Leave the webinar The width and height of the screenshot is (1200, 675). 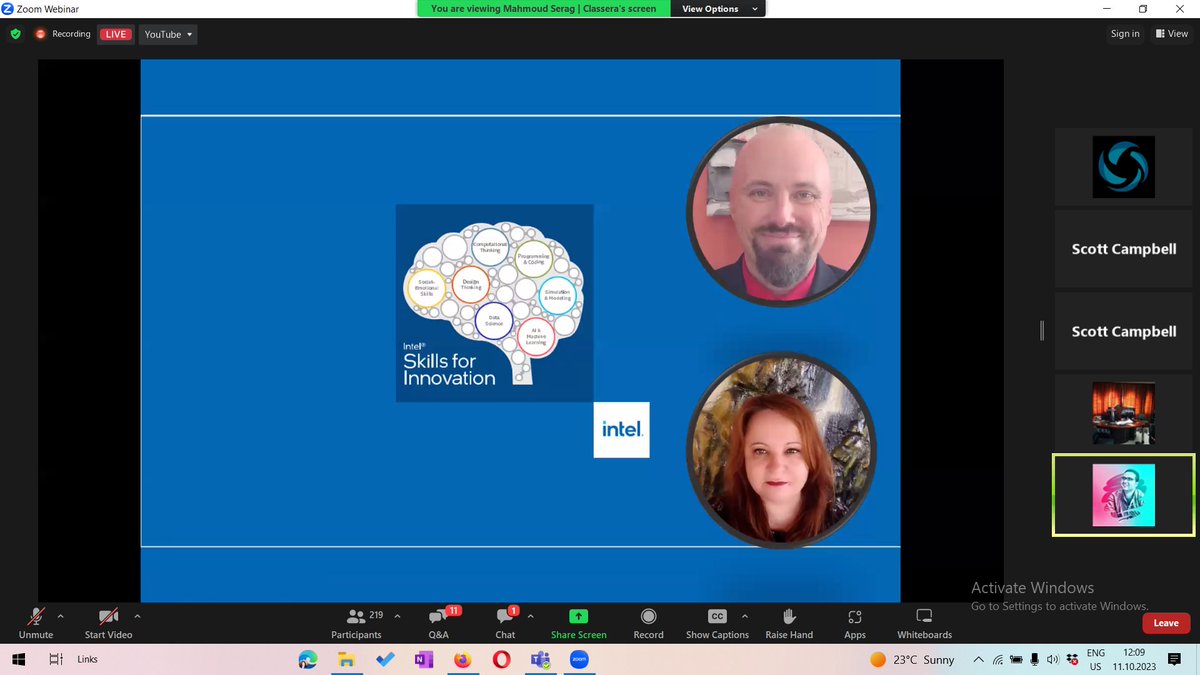[x=1166, y=623]
